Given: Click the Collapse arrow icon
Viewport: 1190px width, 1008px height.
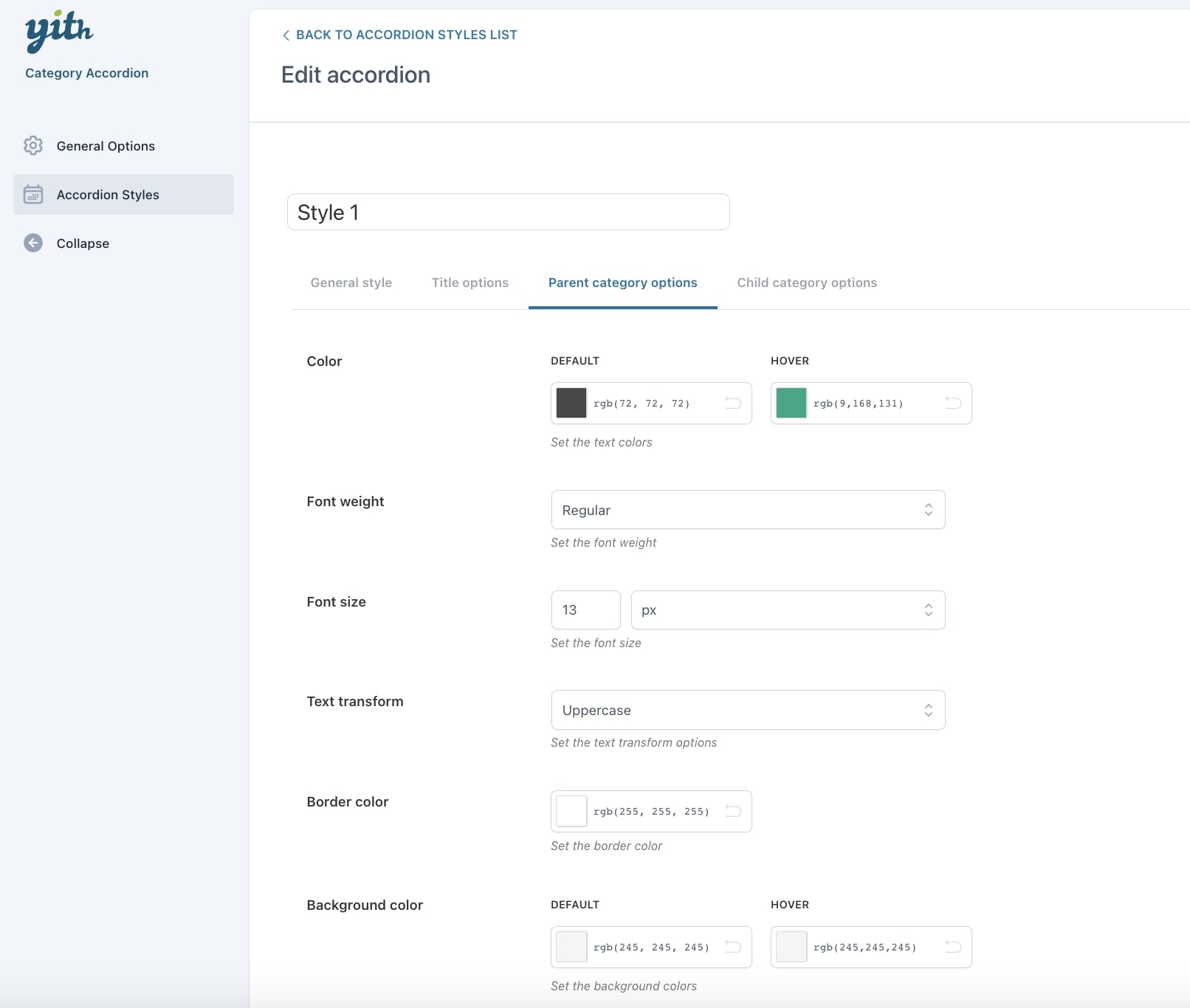Looking at the screenshot, I should click(x=33, y=243).
